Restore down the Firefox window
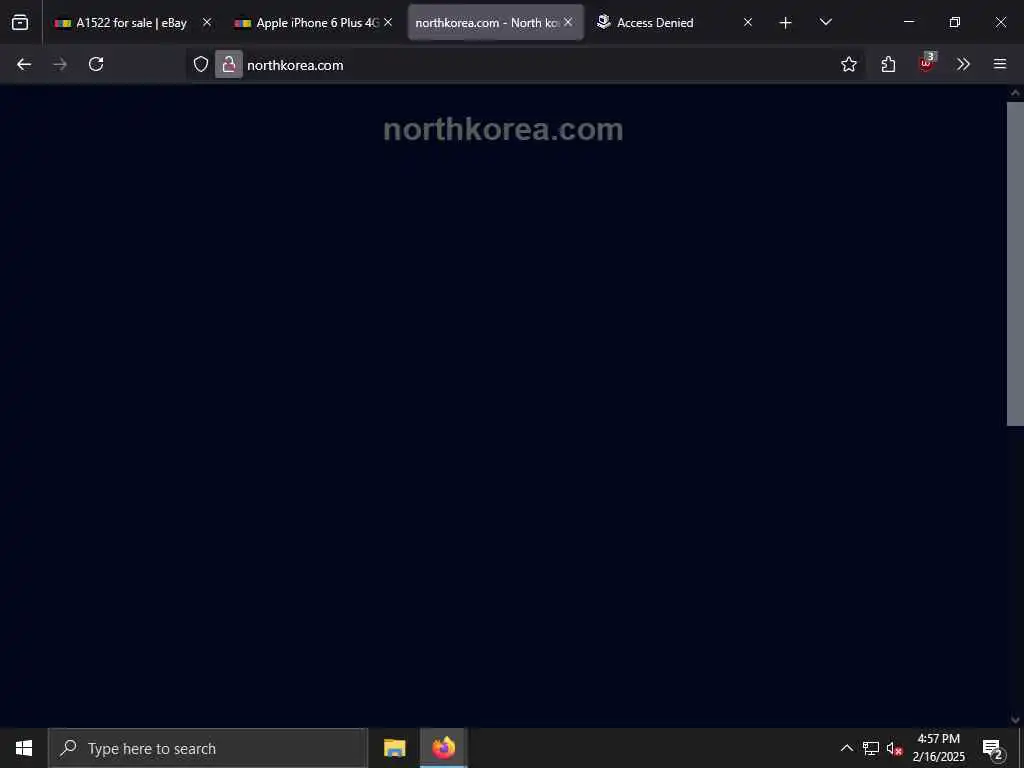The image size is (1024, 768). tap(955, 22)
